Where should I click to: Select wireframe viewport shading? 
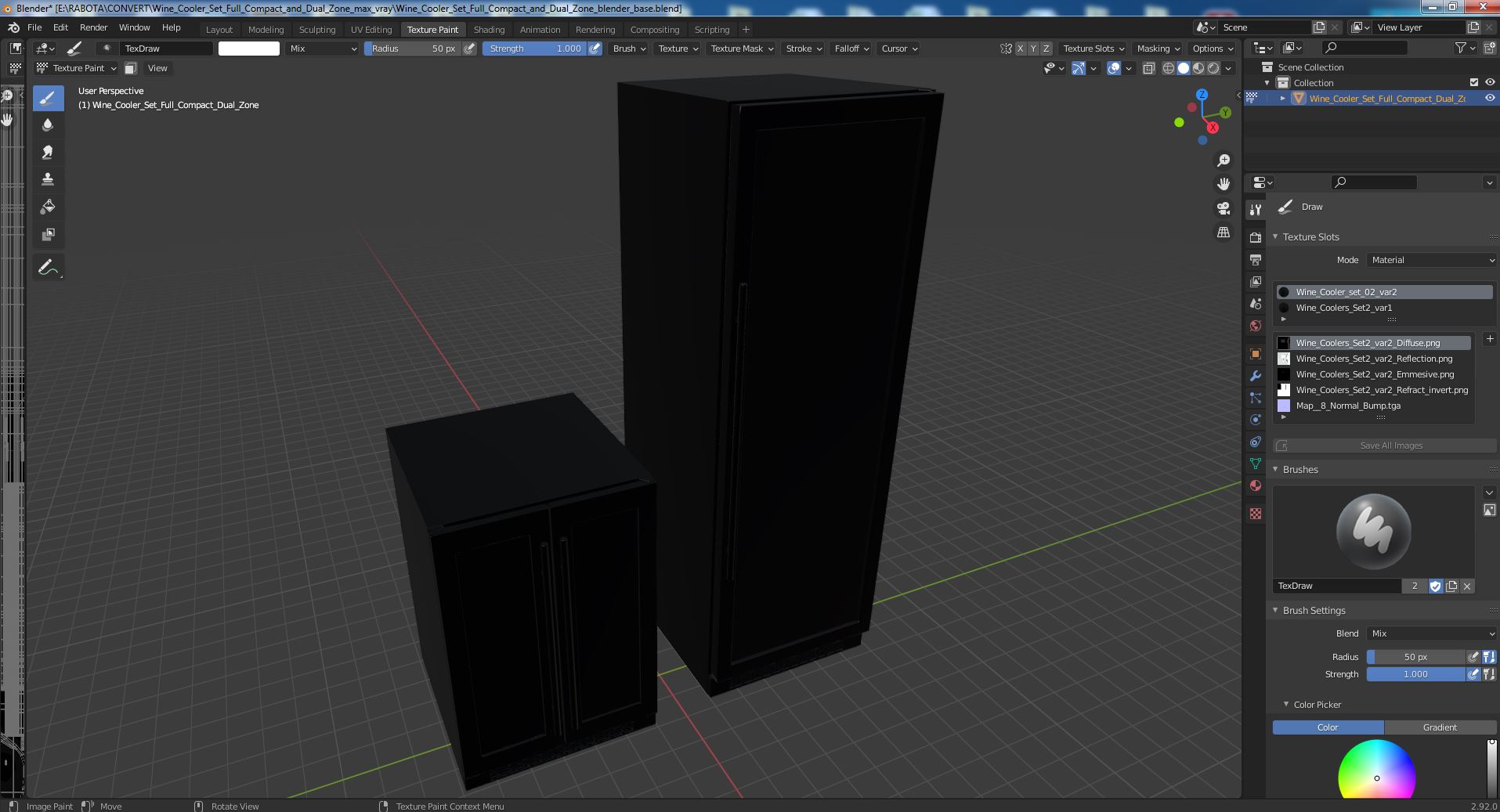click(1169, 68)
